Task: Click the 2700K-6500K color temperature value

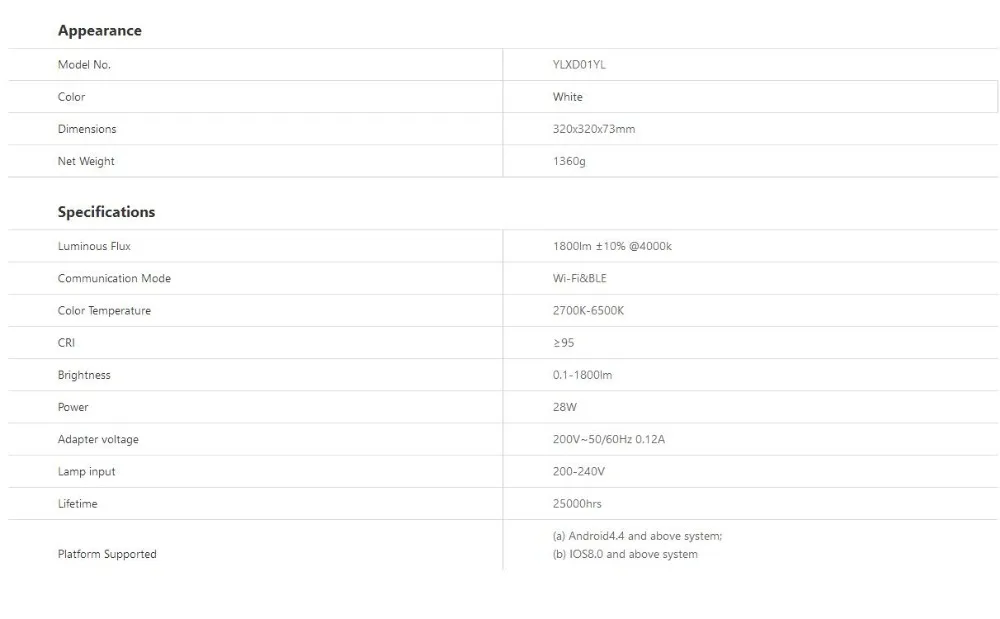Action: pos(588,310)
